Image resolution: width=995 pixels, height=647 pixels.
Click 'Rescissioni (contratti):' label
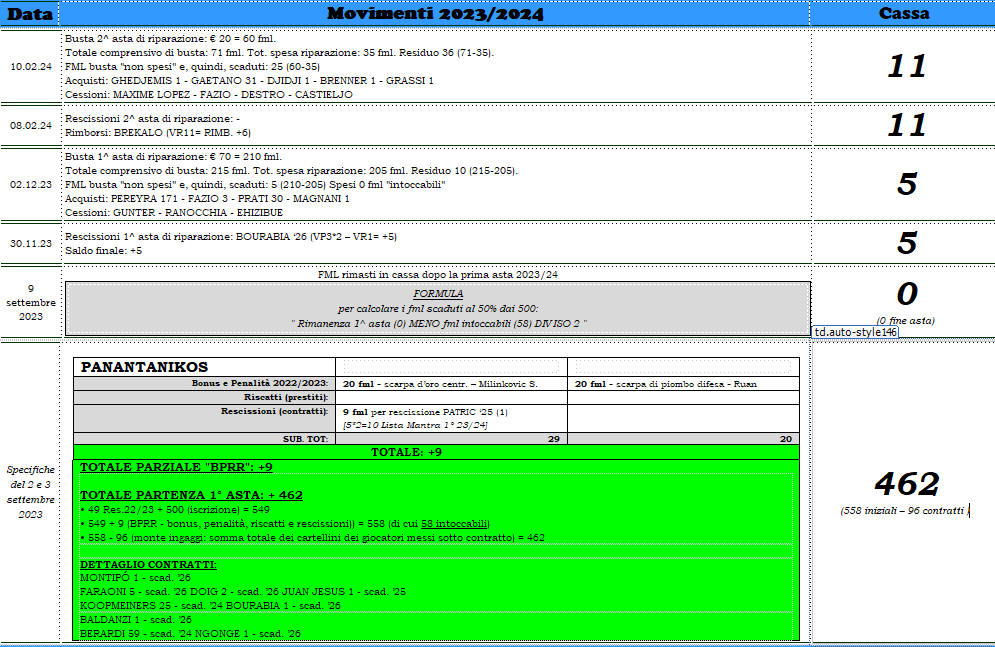(x=274, y=411)
